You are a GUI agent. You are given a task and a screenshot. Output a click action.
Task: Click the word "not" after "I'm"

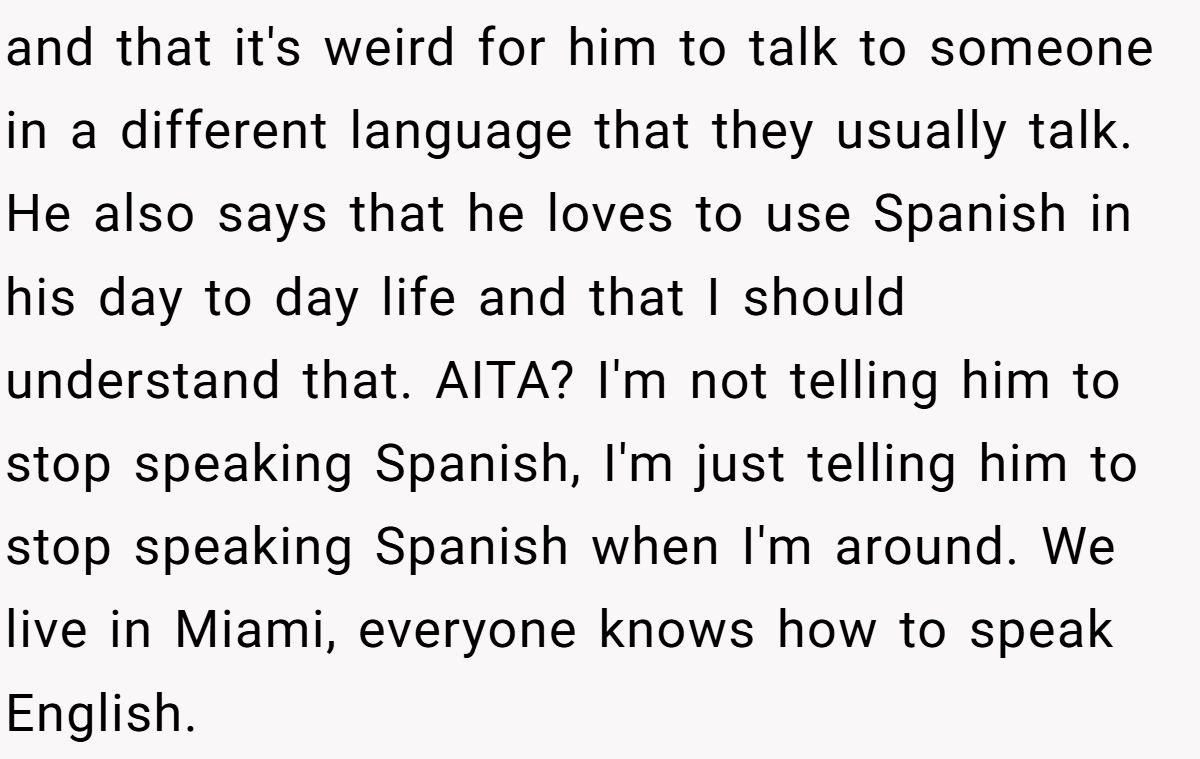point(729,382)
